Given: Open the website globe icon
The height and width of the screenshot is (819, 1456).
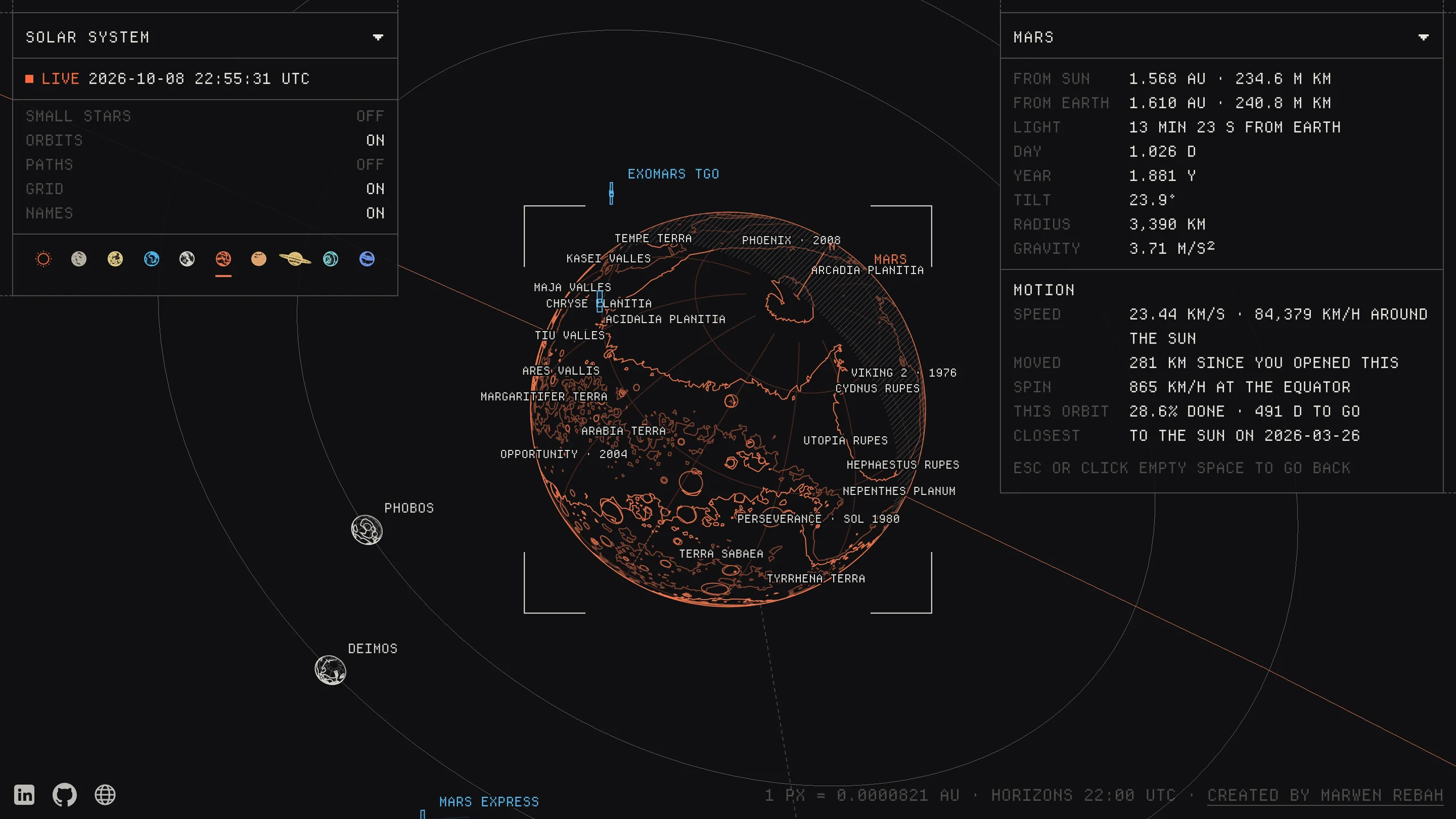Looking at the screenshot, I should click(x=105, y=795).
